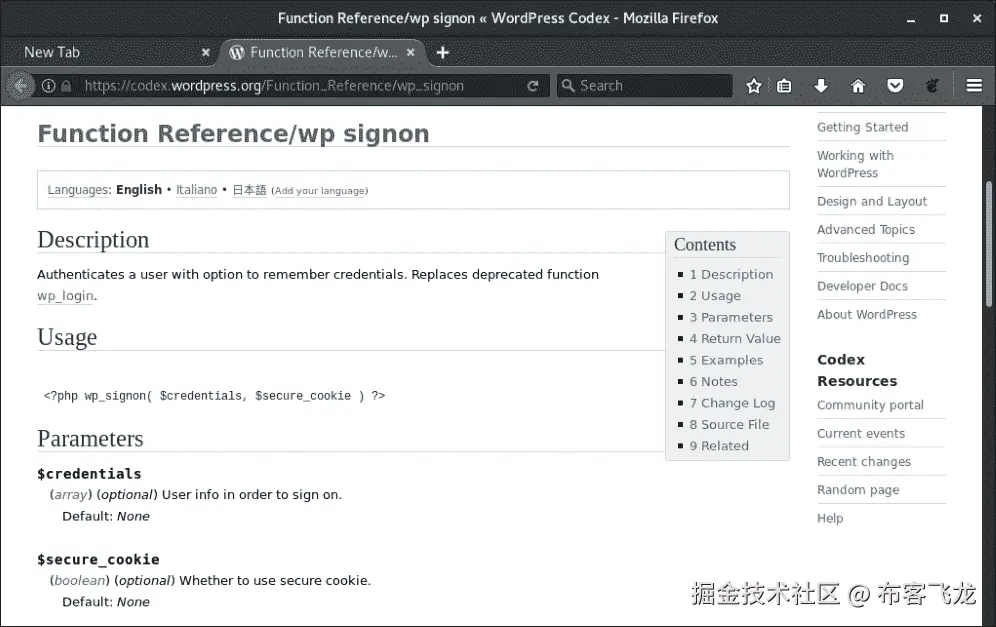Open Random page link

pyautogui.click(x=858, y=490)
